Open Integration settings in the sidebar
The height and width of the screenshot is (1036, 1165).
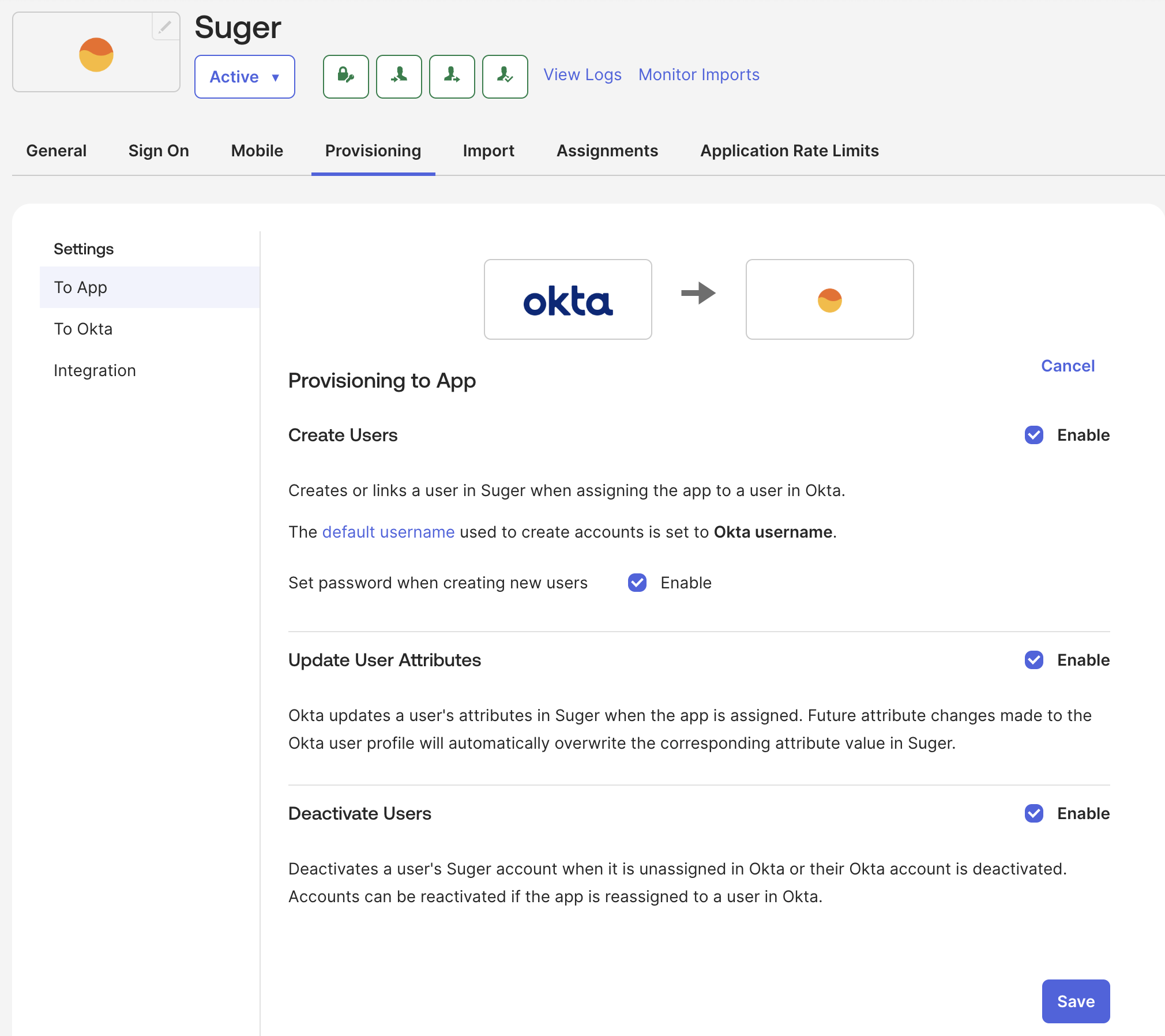[95, 370]
